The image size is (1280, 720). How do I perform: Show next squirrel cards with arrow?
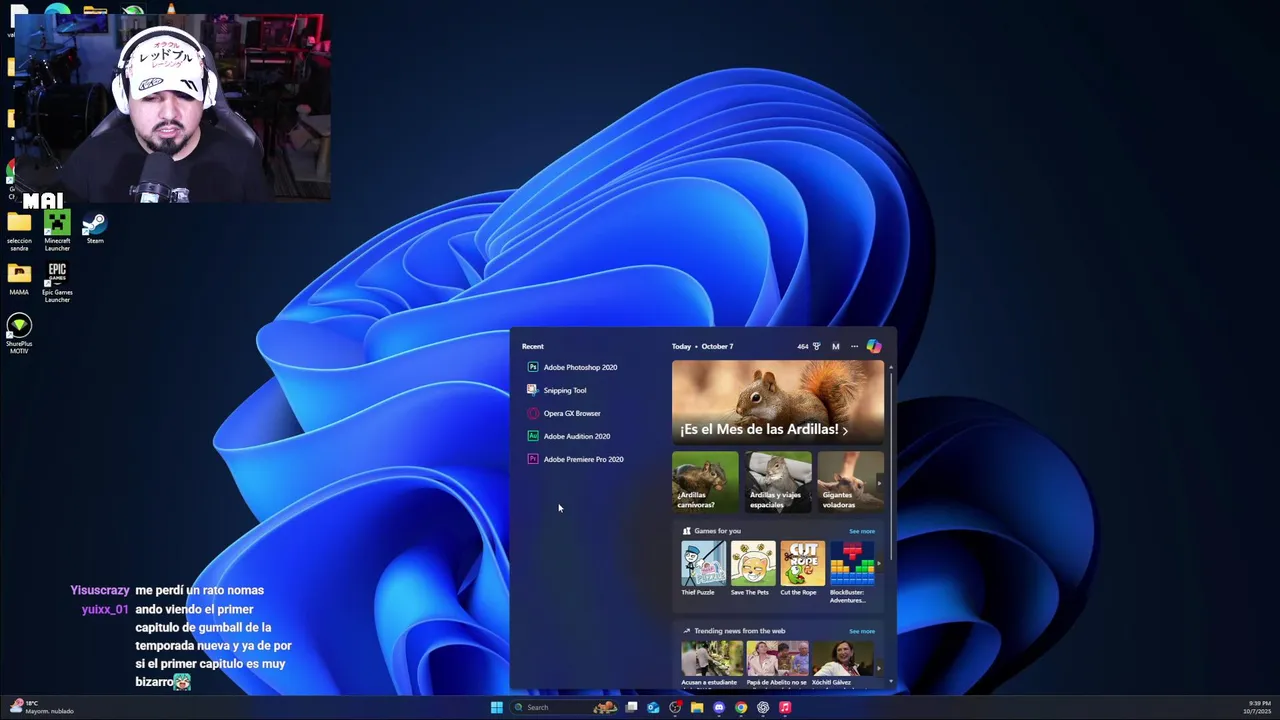[879, 482]
